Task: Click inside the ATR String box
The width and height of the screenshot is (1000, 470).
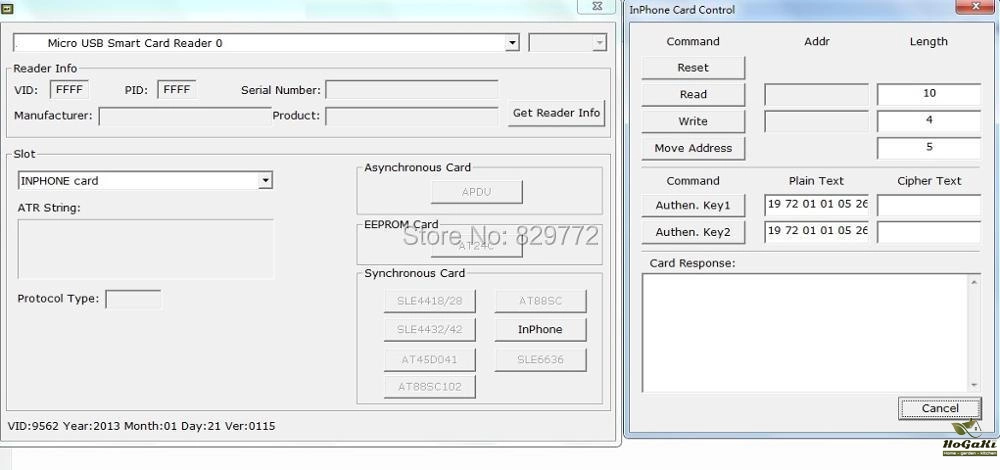Action: coord(145,249)
